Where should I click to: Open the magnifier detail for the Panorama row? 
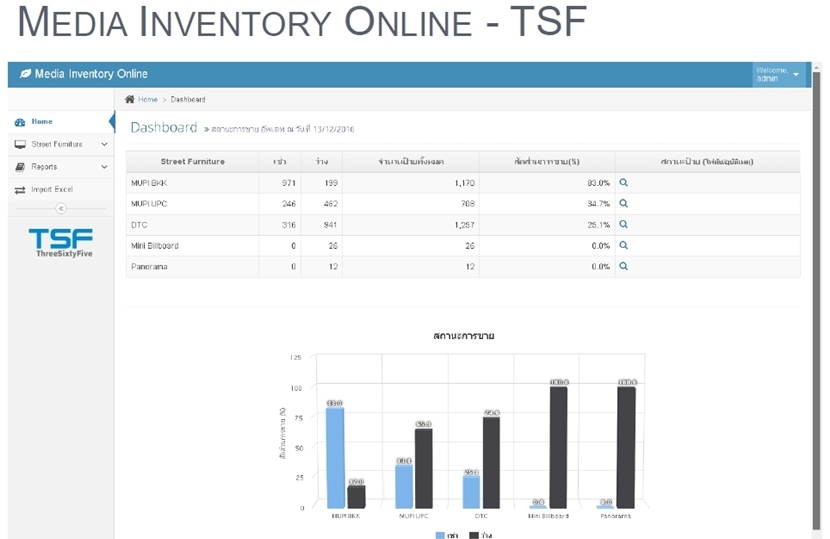624,266
